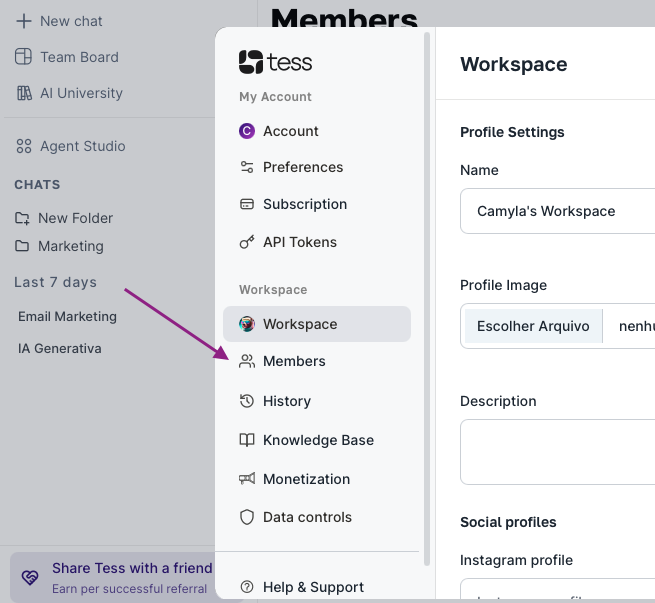Image resolution: width=655 pixels, height=603 pixels.
Task: Open Team Board from sidebar
Action: tap(67, 57)
